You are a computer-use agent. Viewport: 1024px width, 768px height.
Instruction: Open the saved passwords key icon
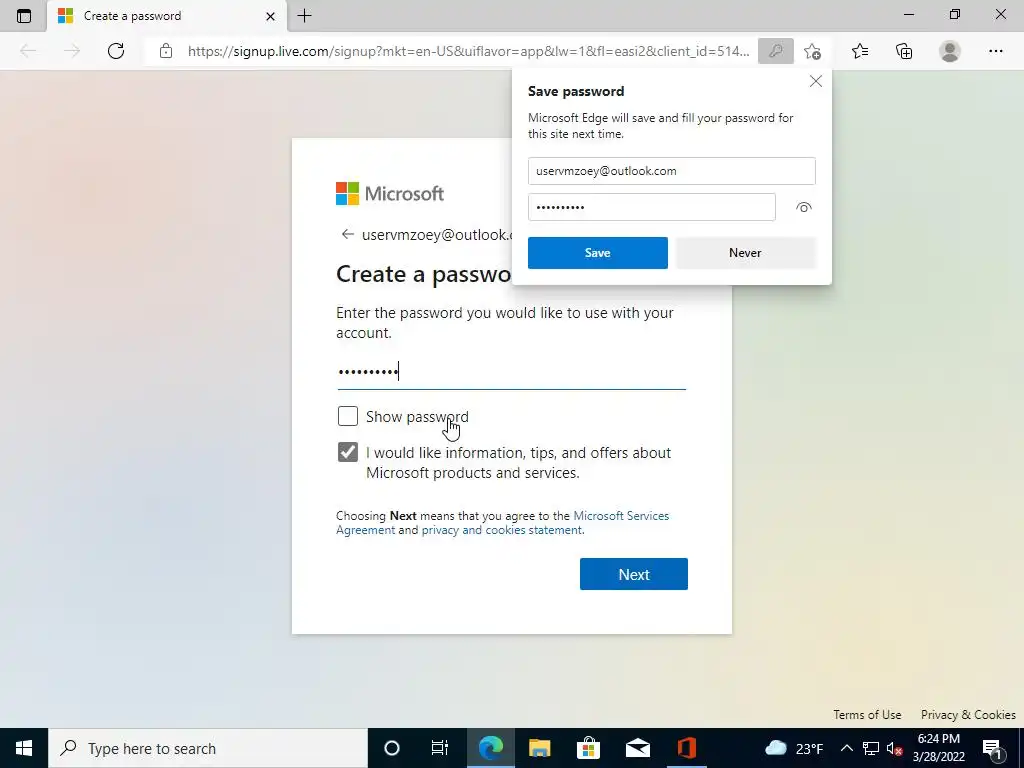[775, 51]
